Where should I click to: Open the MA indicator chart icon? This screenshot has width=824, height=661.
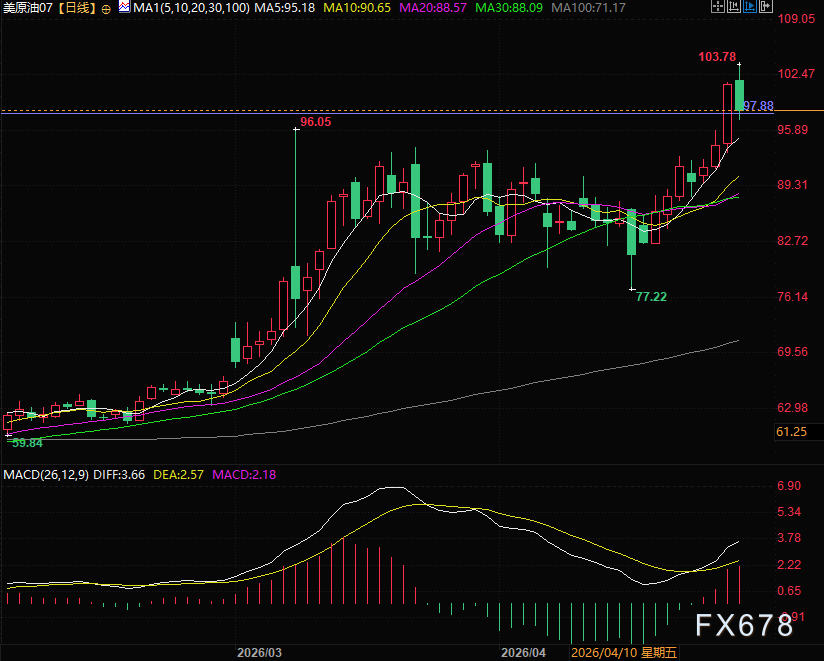click(x=125, y=7)
